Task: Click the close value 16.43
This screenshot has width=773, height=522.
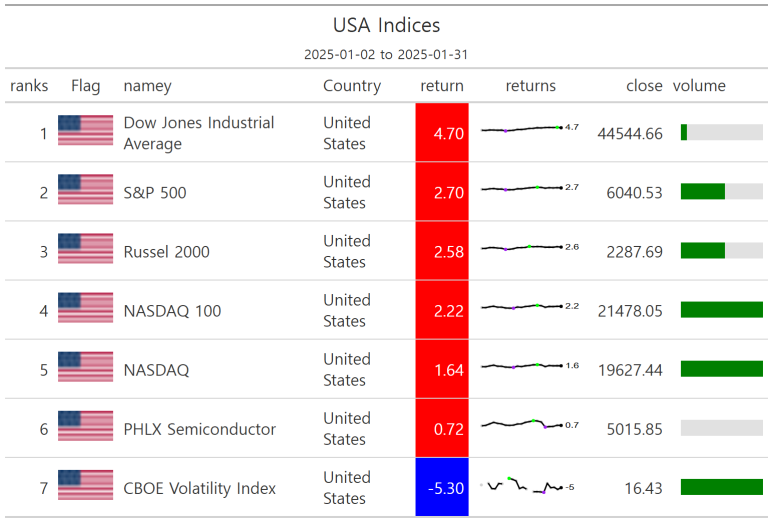Action: [x=643, y=488]
